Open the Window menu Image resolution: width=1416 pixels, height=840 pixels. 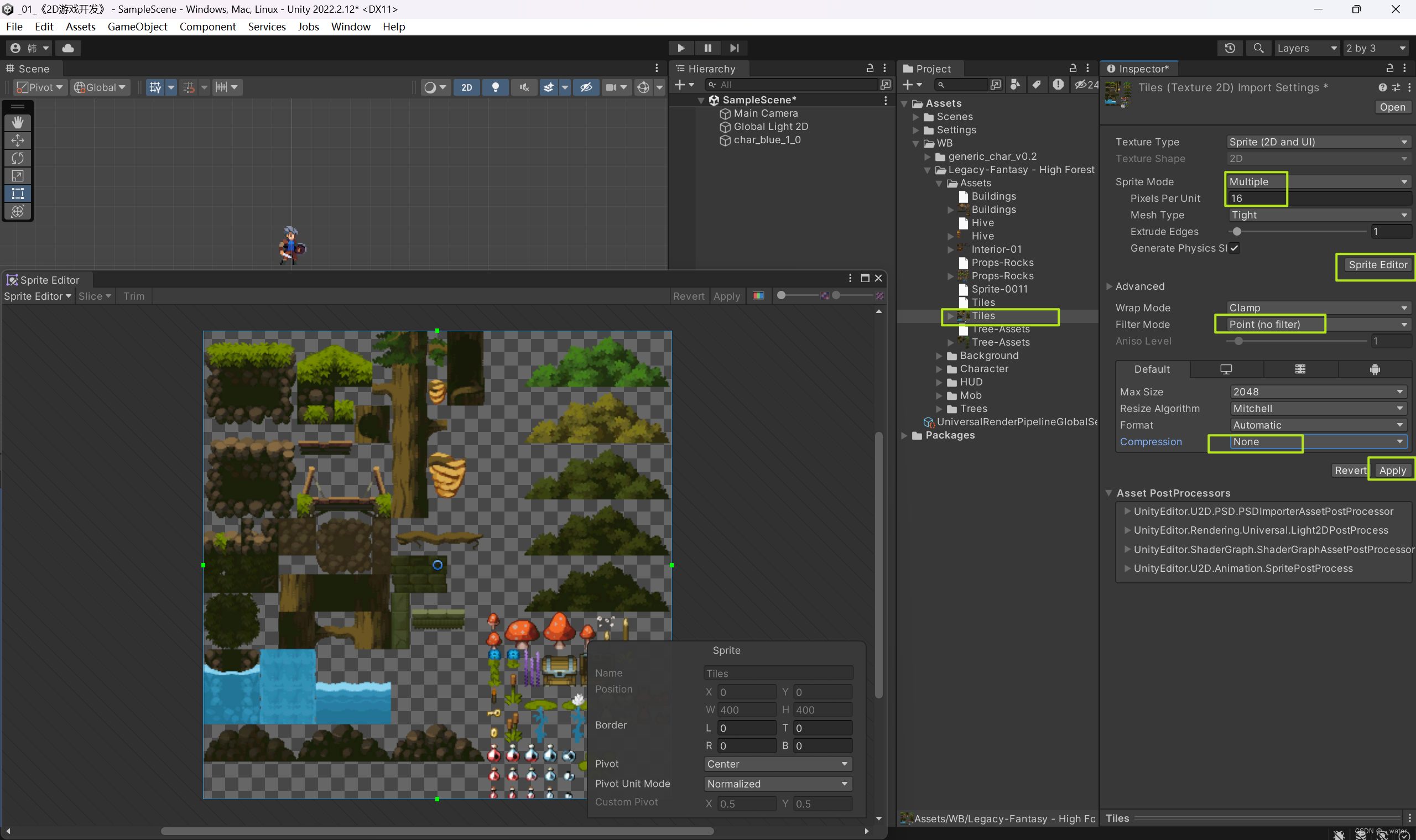click(350, 27)
